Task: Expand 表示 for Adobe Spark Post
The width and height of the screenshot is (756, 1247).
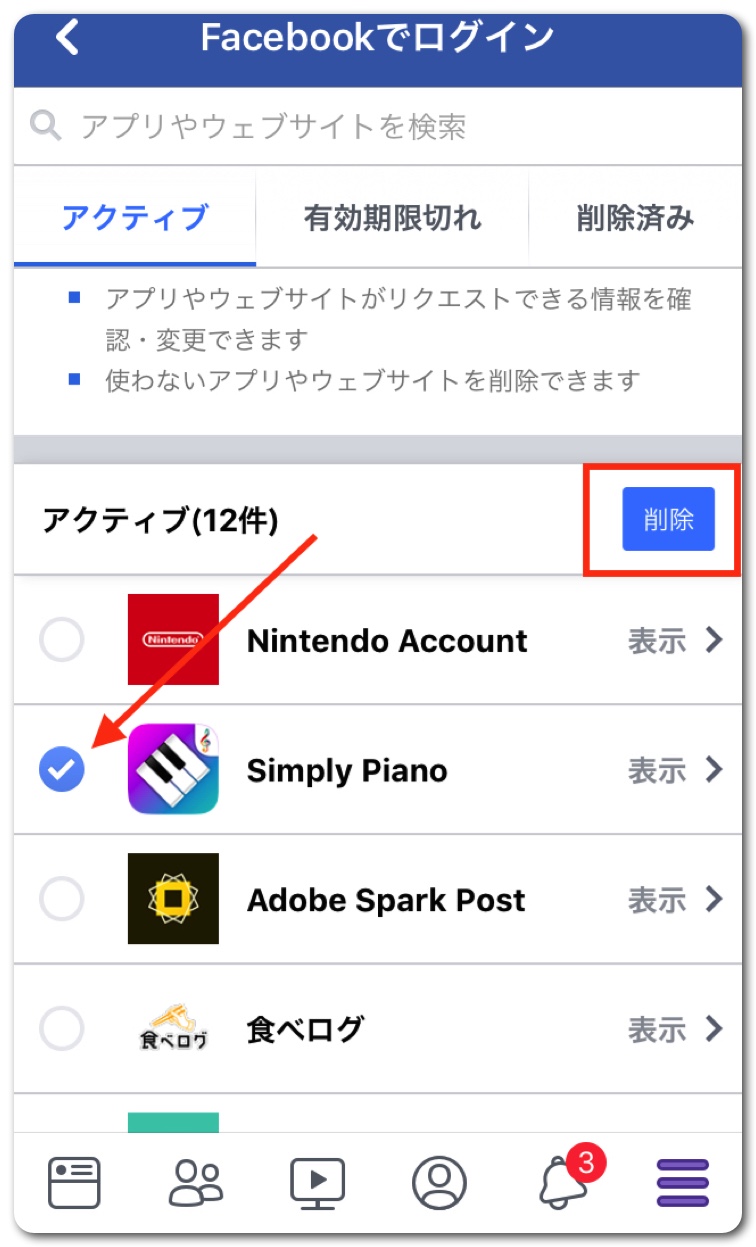Action: 674,899
